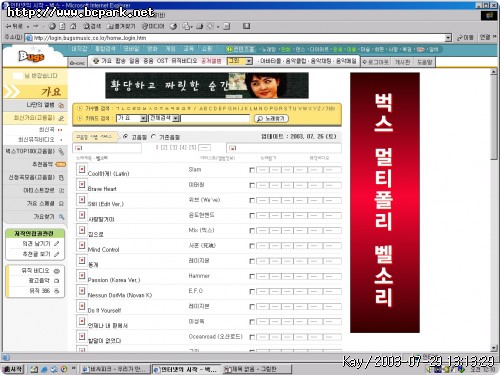Click broken image icon next to Brave Heart

(x=82, y=184)
